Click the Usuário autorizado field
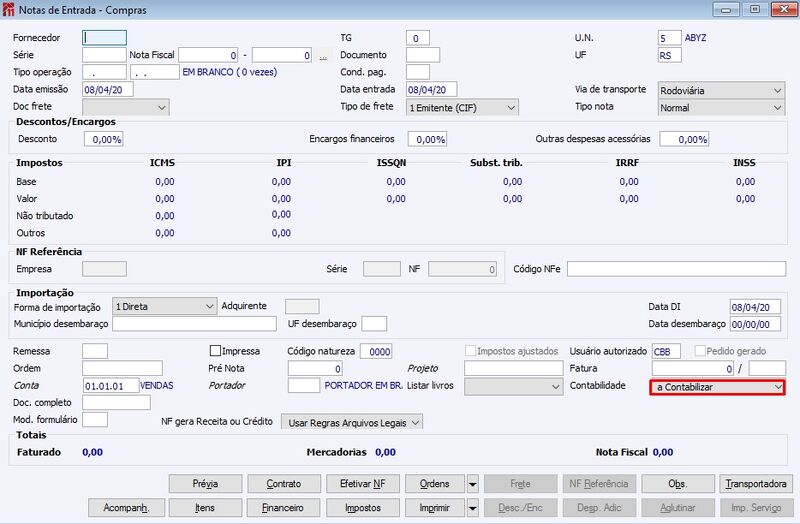The width and height of the screenshot is (800, 524). coord(666,351)
